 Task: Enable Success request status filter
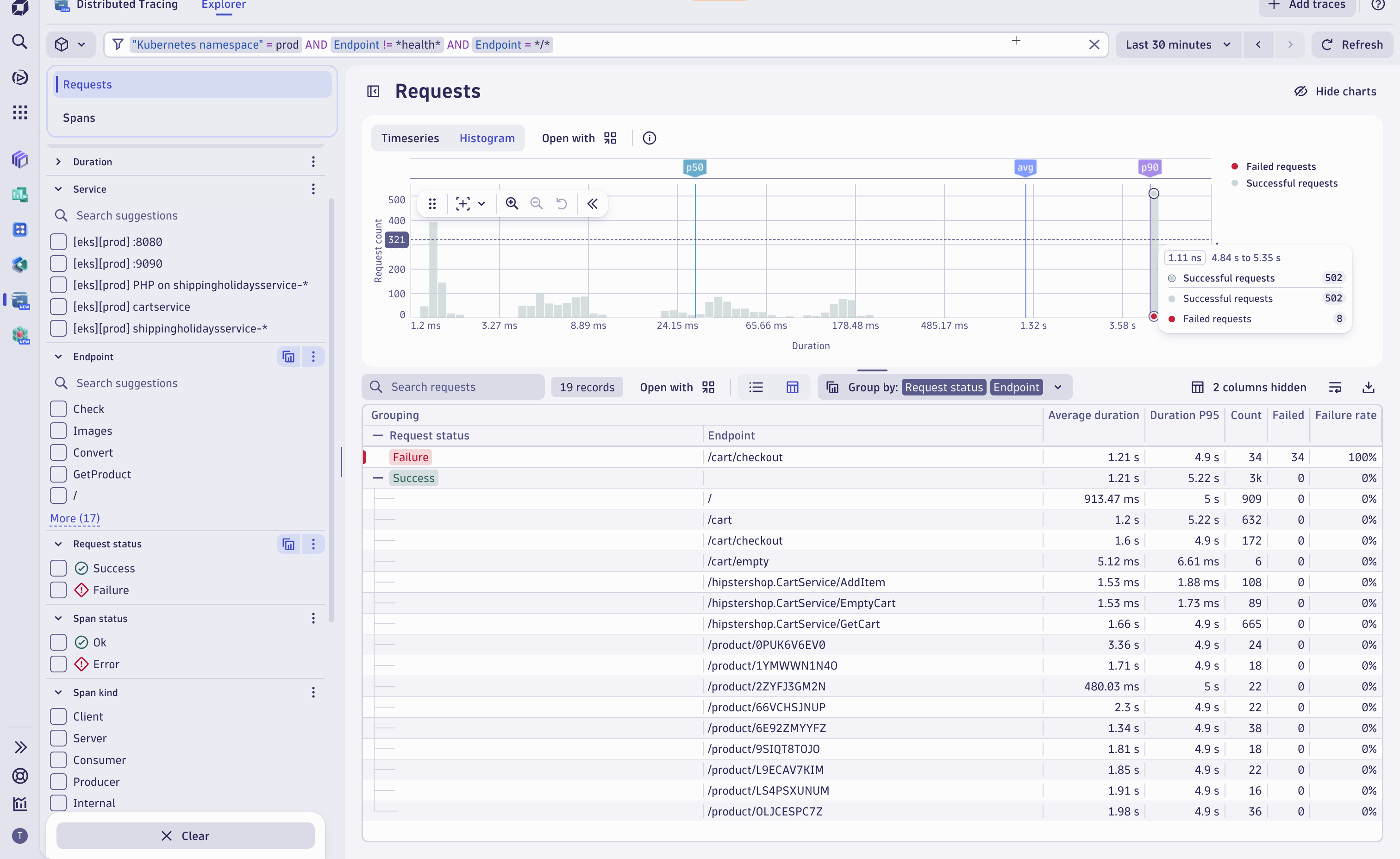[x=58, y=569]
